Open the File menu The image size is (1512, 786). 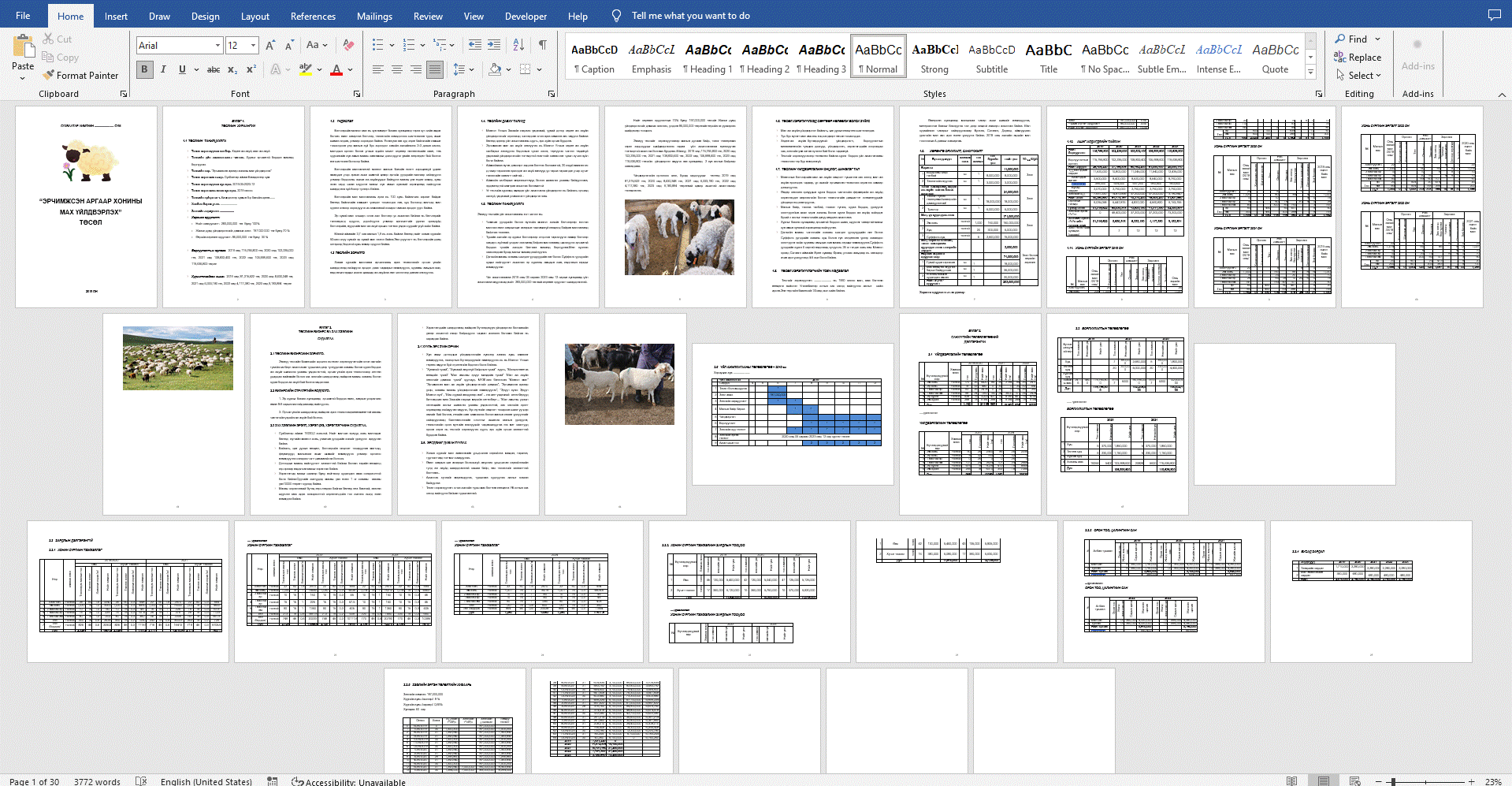click(23, 16)
